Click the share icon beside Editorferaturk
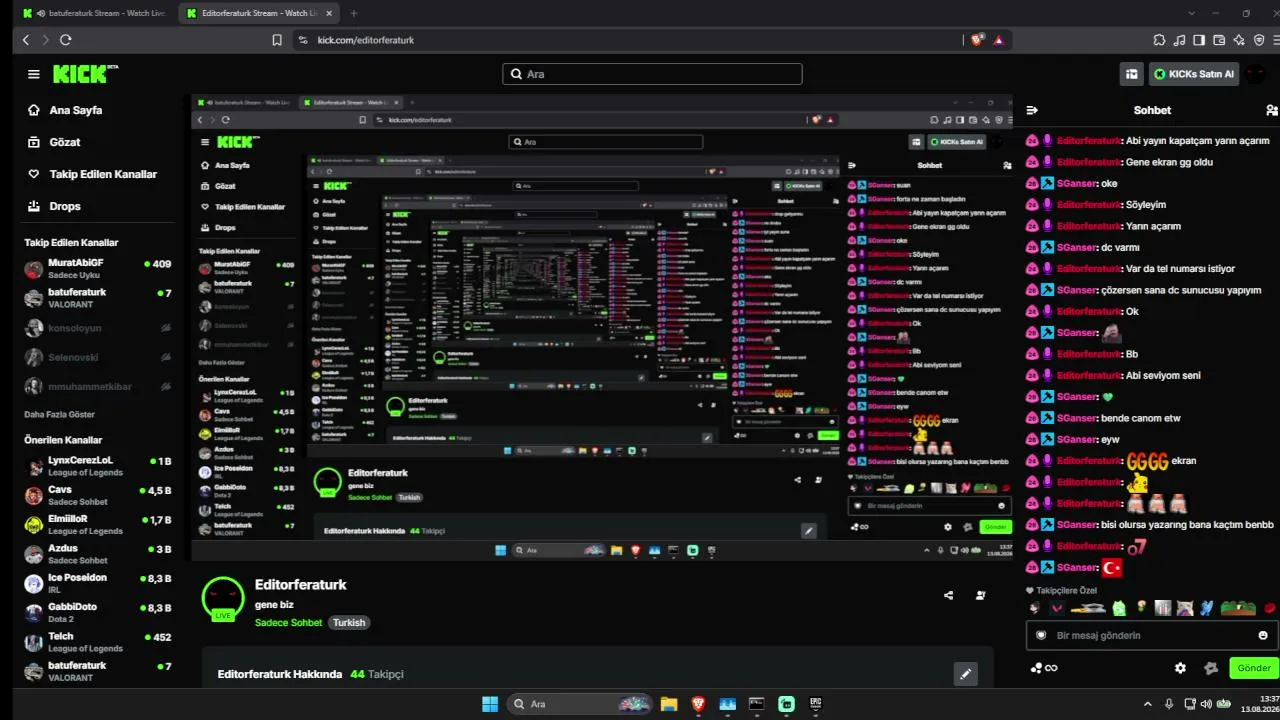The height and width of the screenshot is (720, 1280). [x=948, y=596]
